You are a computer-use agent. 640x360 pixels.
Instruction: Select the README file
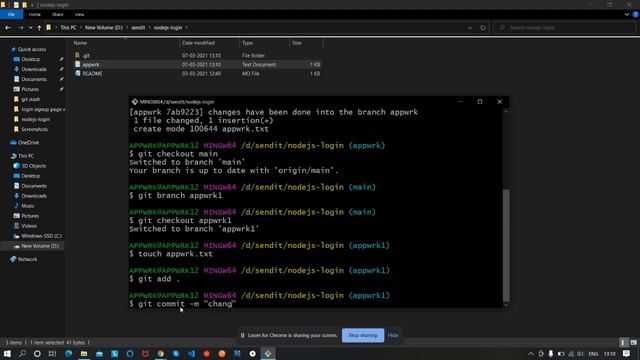pos(92,73)
